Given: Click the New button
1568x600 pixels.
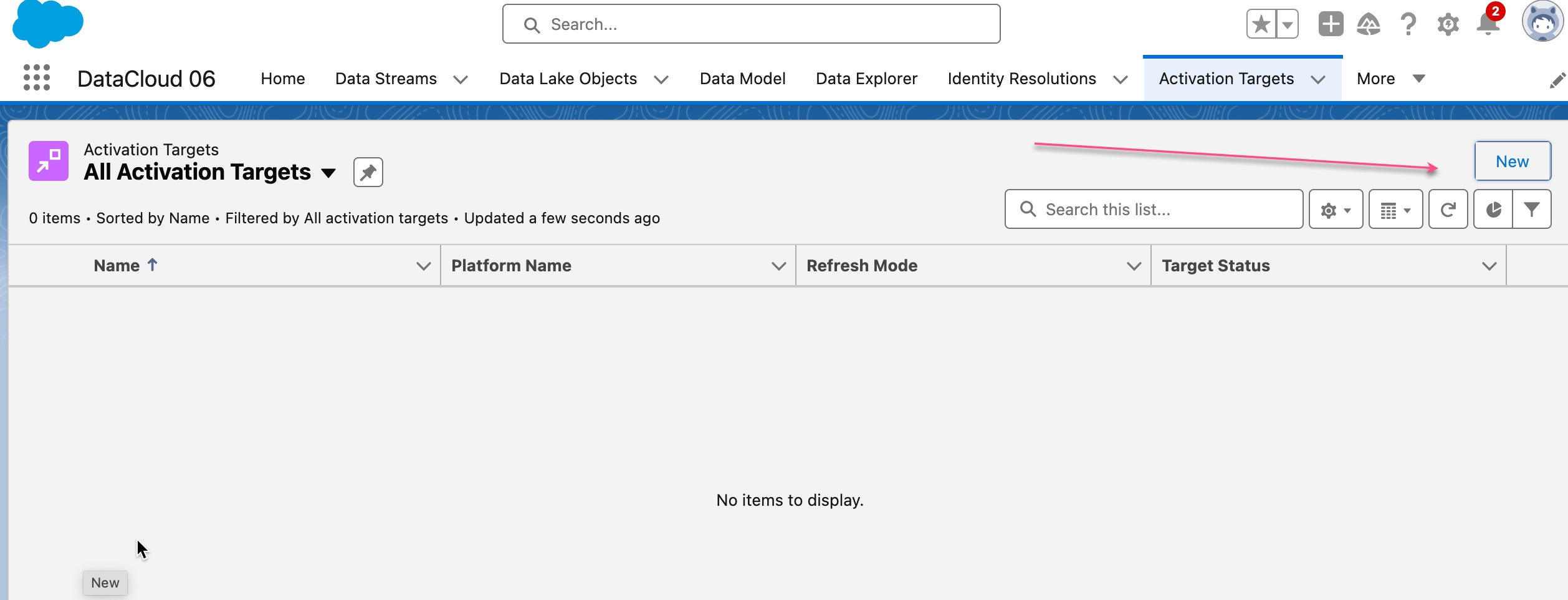Looking at the screenshot, I should tap(1513, 162).
